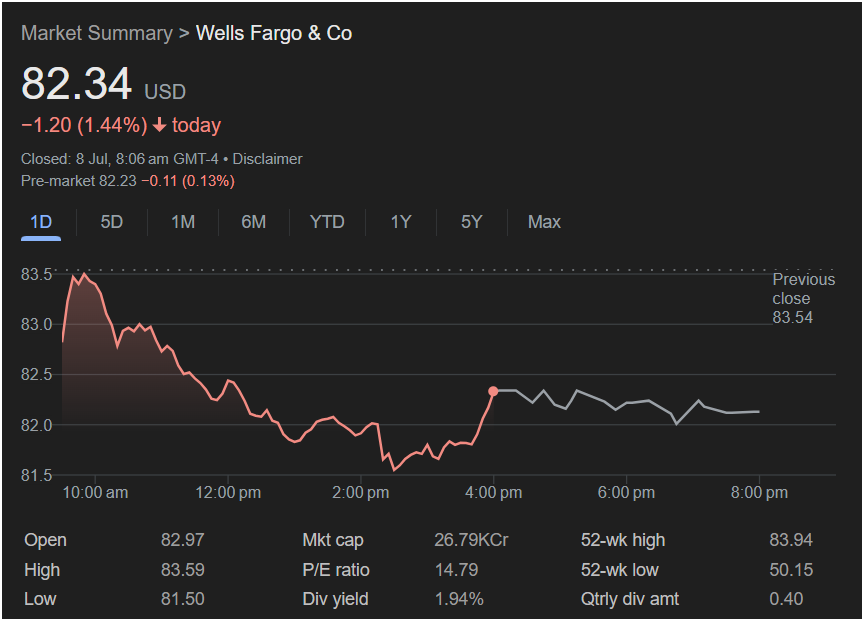
Task: Click the 2:00 pm axis label
Action: (360, 493)
